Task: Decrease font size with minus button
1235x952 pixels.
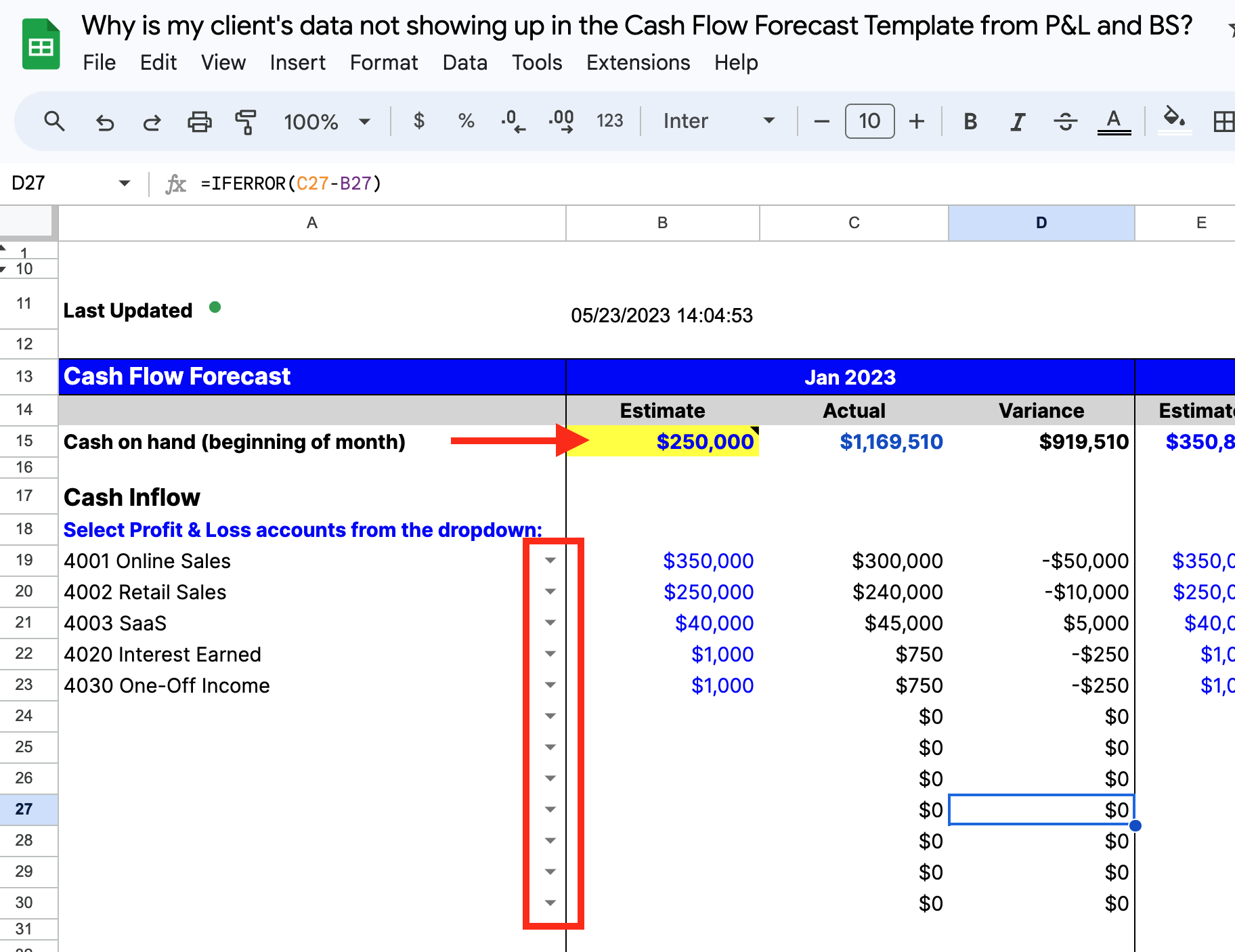Action: click(821, 122)
